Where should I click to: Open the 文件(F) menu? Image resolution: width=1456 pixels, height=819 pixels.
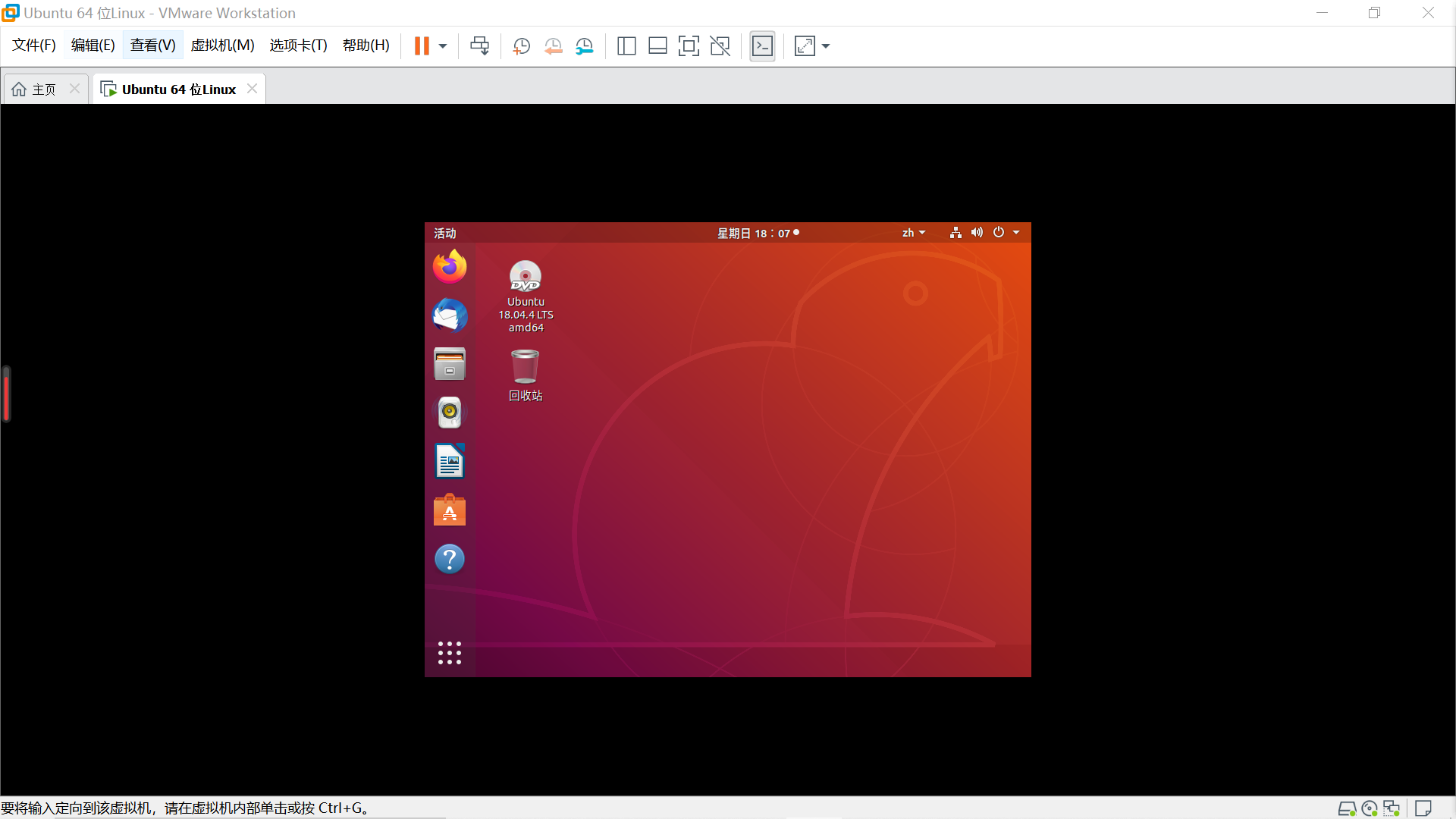(34, 45)
